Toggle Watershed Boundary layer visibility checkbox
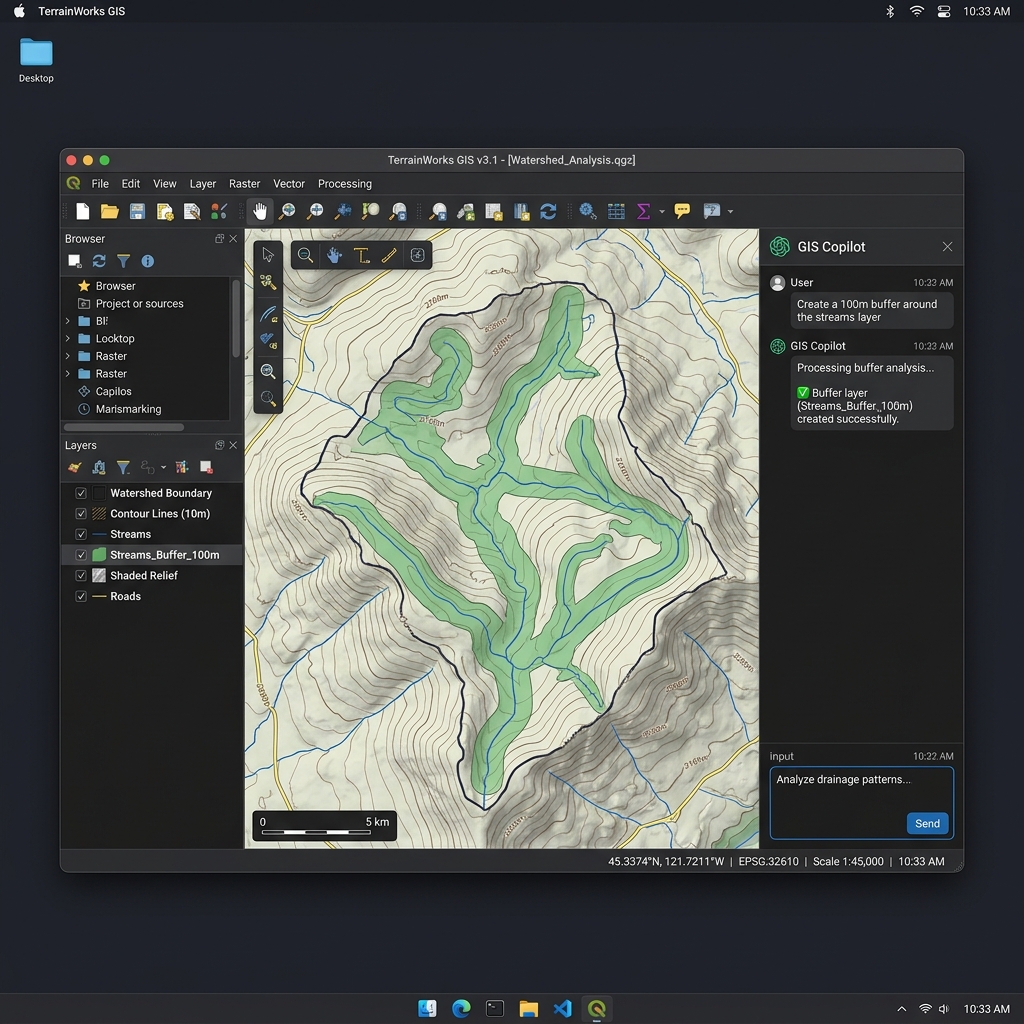Image resolution: width=1024 pixels, height=1024 pixels. tap(81, 493)
